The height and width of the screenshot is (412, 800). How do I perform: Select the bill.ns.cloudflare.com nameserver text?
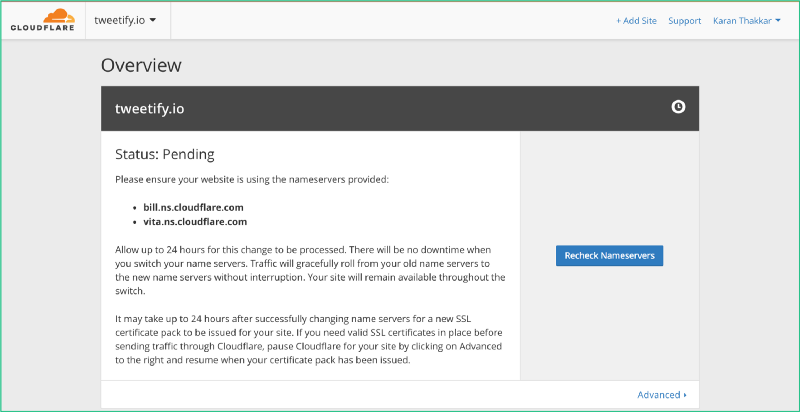pos(193,208)
